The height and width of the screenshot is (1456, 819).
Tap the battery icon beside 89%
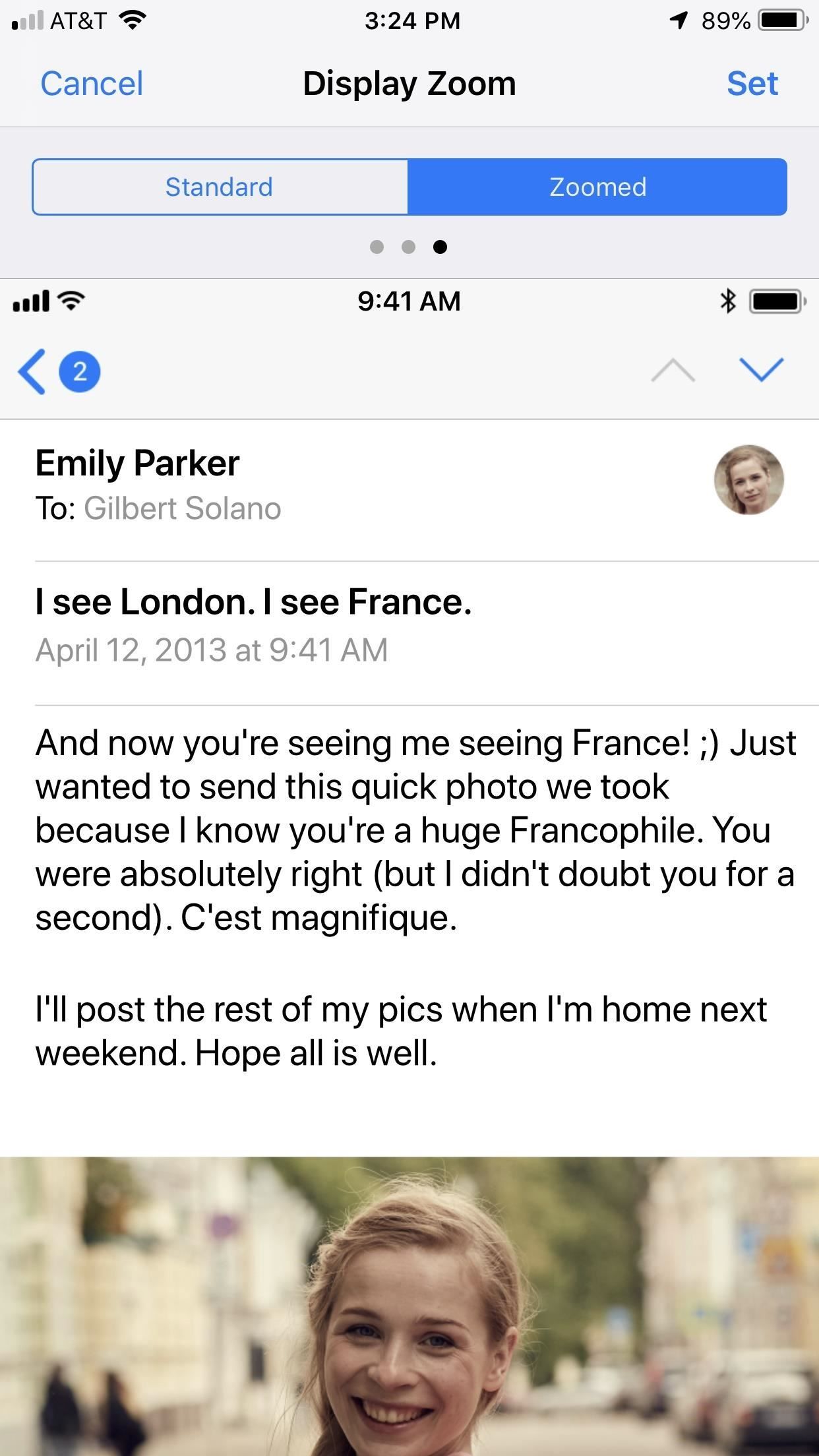(x=782, y=21)
